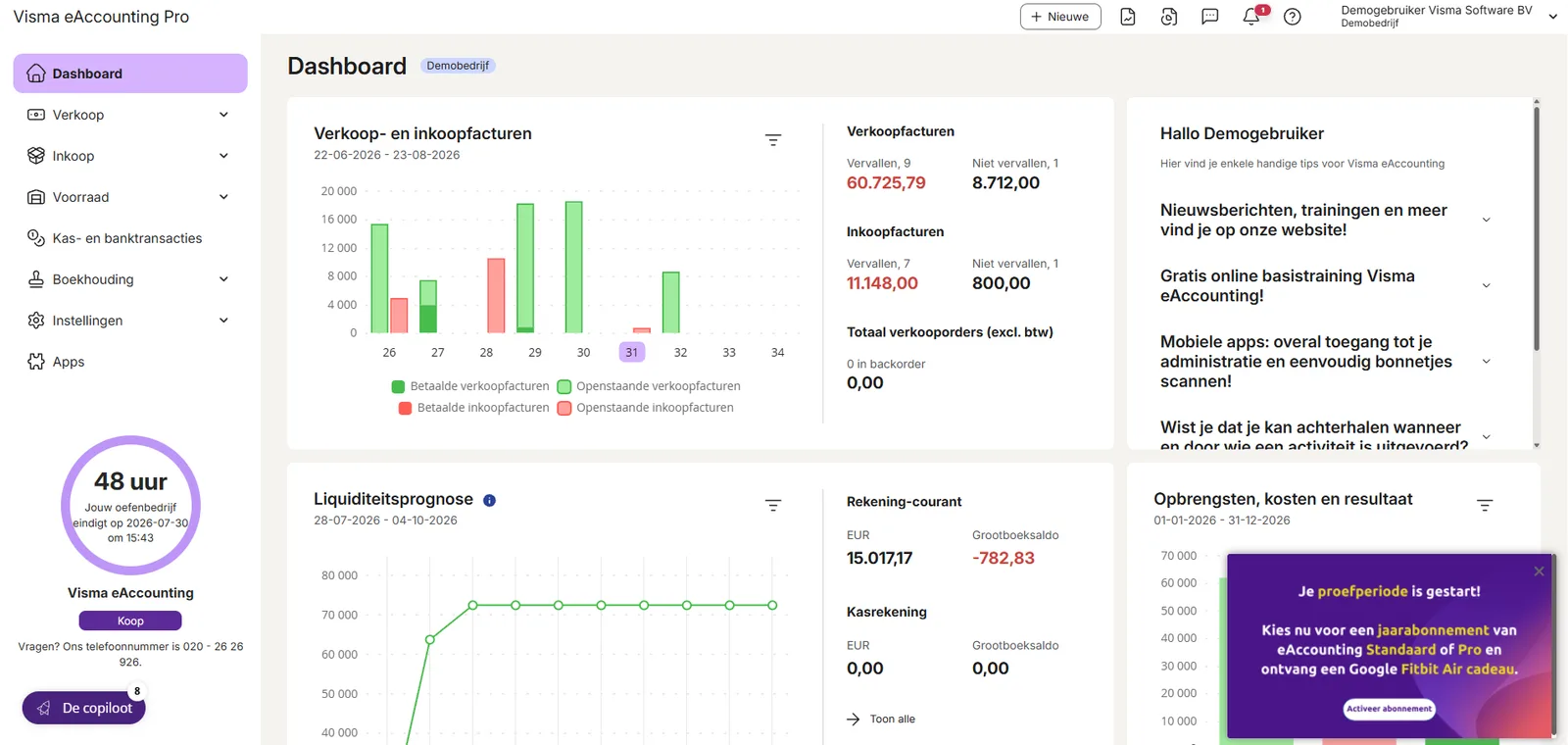
Task: Click the trial period 48 uur progress ring
Action: click(130, 506)
